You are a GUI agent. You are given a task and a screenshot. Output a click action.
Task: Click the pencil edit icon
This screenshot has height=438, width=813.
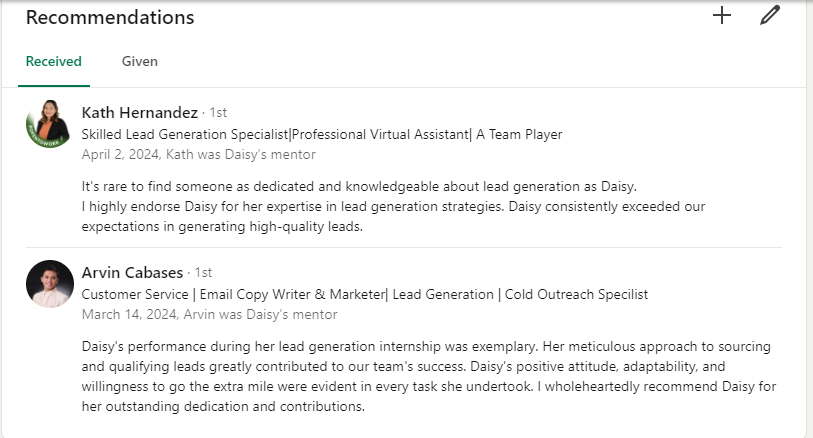pos(769,15)
